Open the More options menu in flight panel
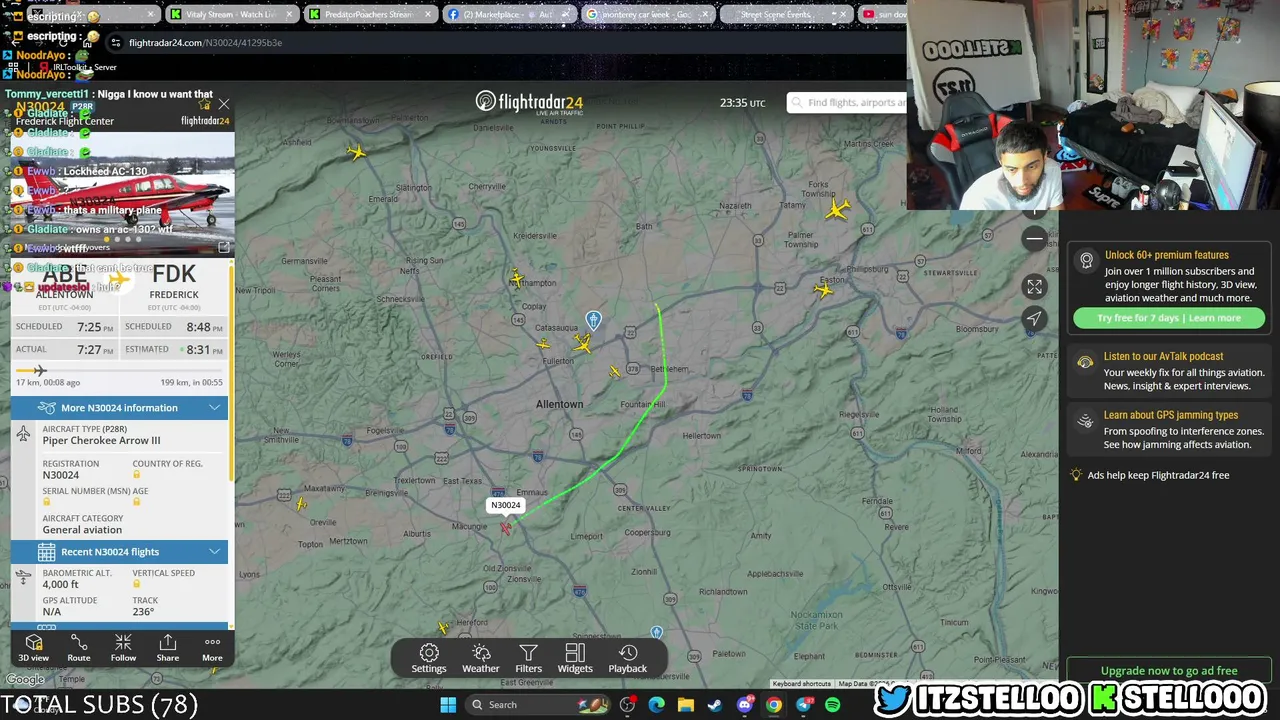Screen dimensions: 1280x720 212,648
